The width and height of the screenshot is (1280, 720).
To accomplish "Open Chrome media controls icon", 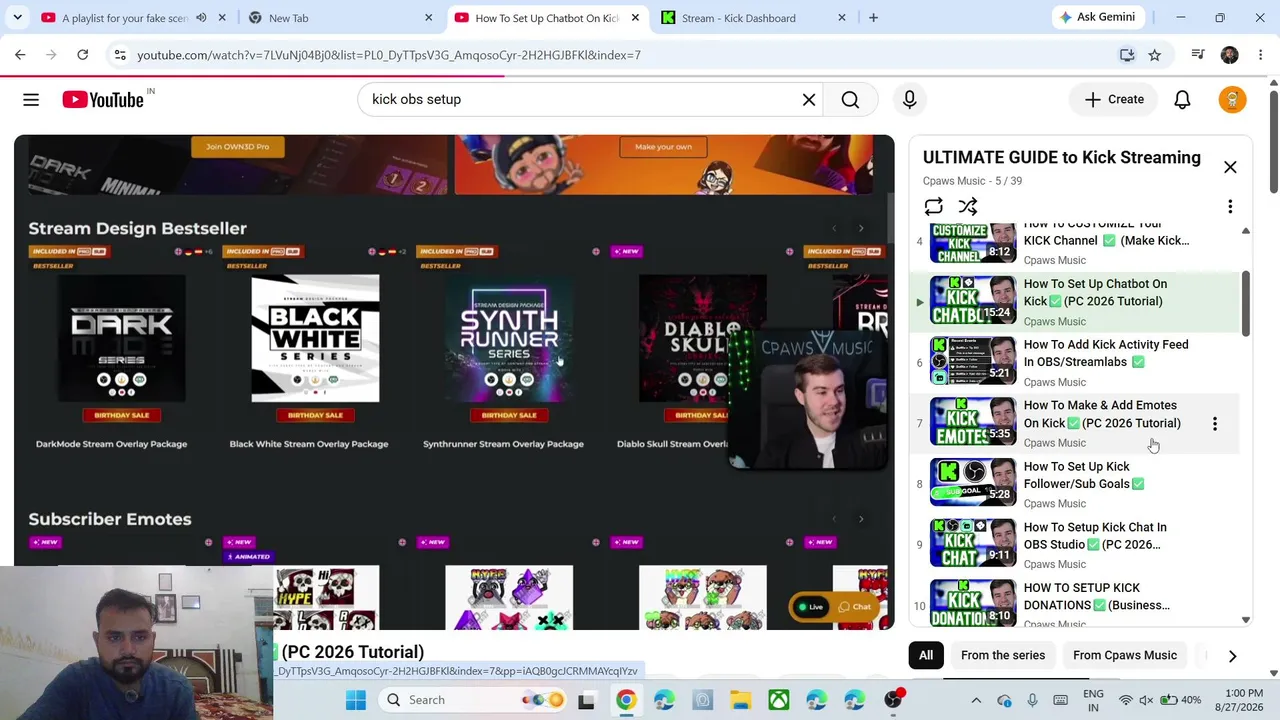I will click(x=1197, y=55).
